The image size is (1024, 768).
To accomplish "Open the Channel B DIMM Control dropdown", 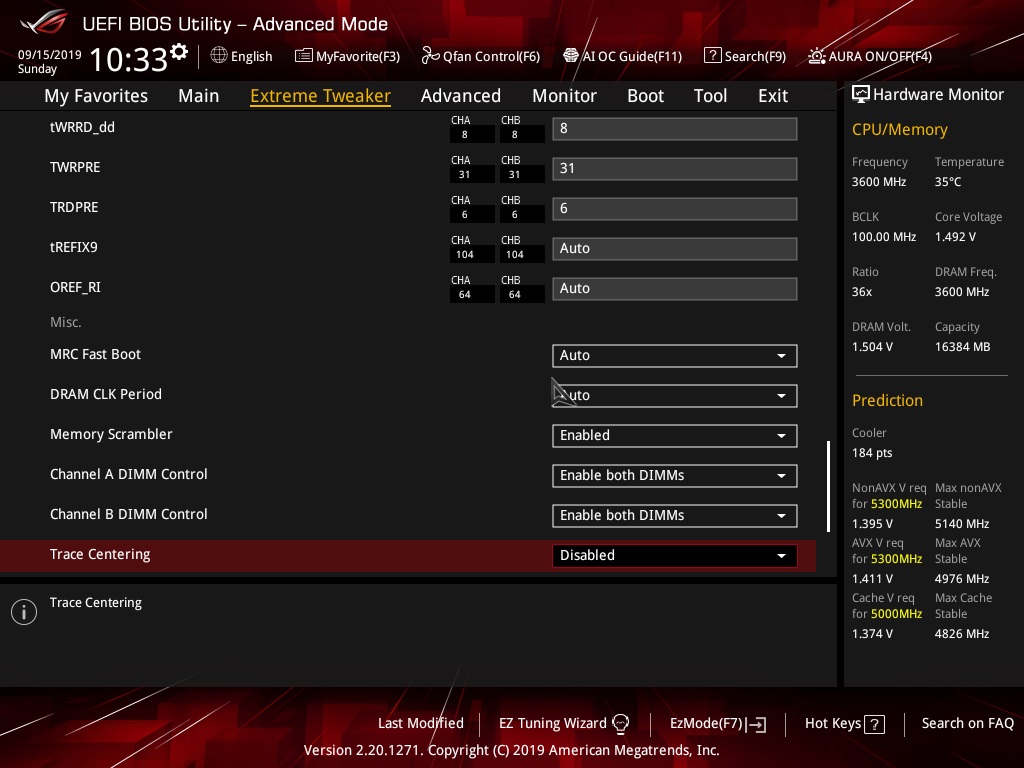I will [675, 515].
